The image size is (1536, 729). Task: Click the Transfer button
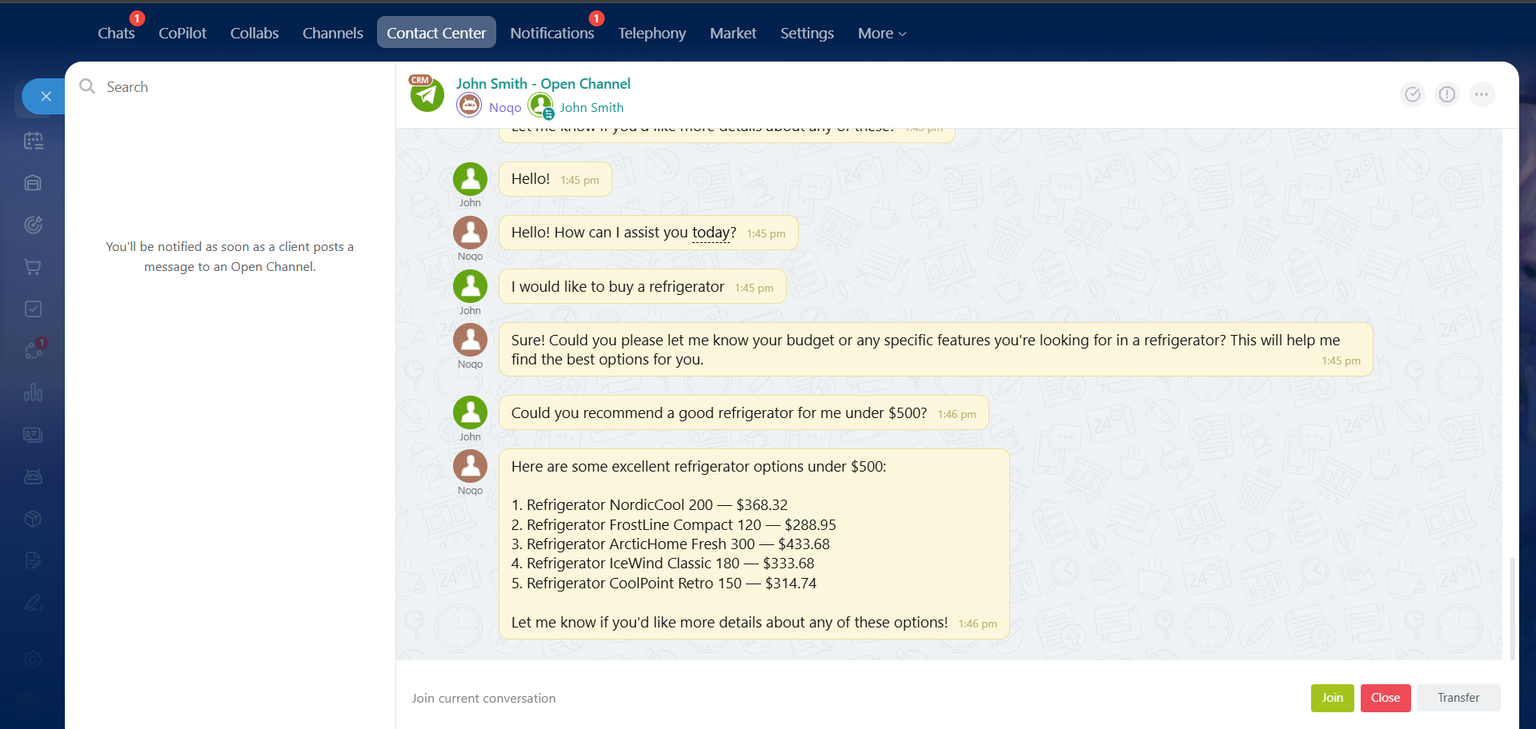pyautogui.click(x=1458, y=698)
